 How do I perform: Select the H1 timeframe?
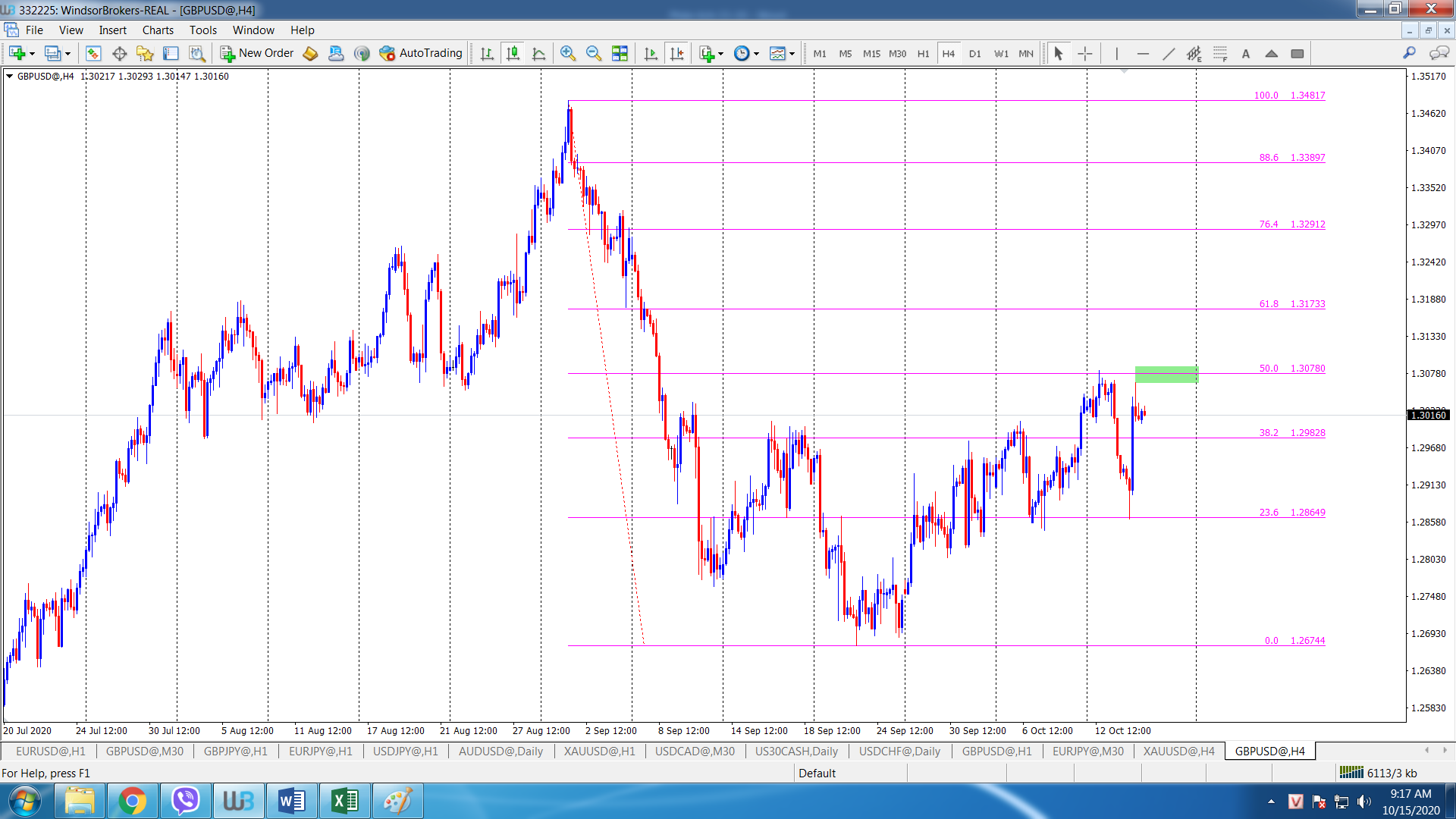923,54
